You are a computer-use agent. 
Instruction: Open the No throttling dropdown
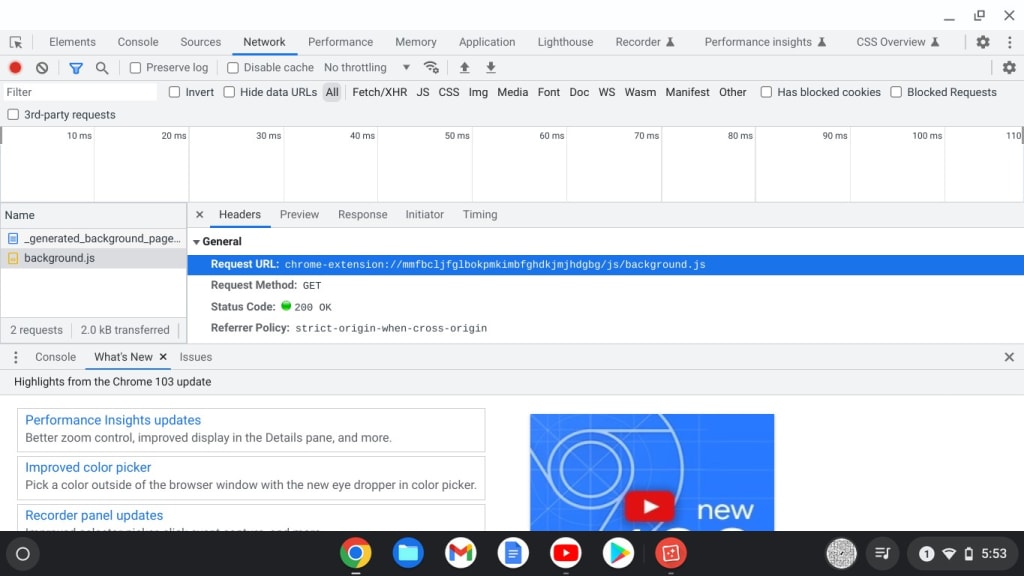(367, 67)
